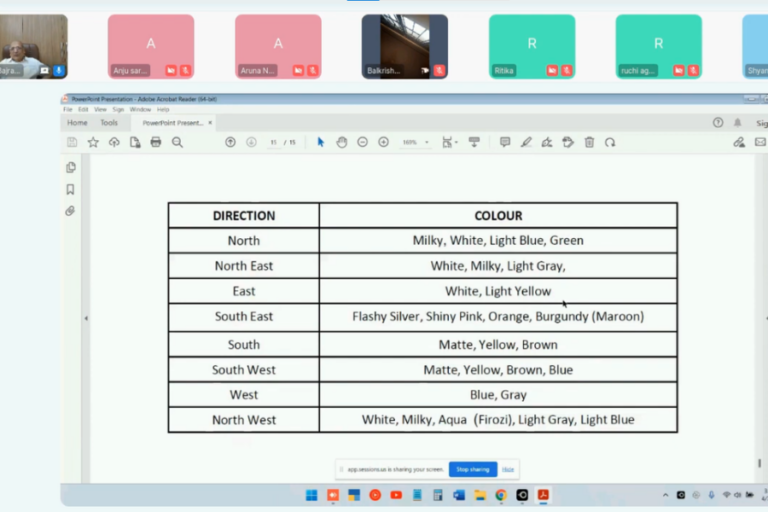Open Windows Start menu on taskbar
Viewport: 768px width, 512px height.
(x=312, y=495)
